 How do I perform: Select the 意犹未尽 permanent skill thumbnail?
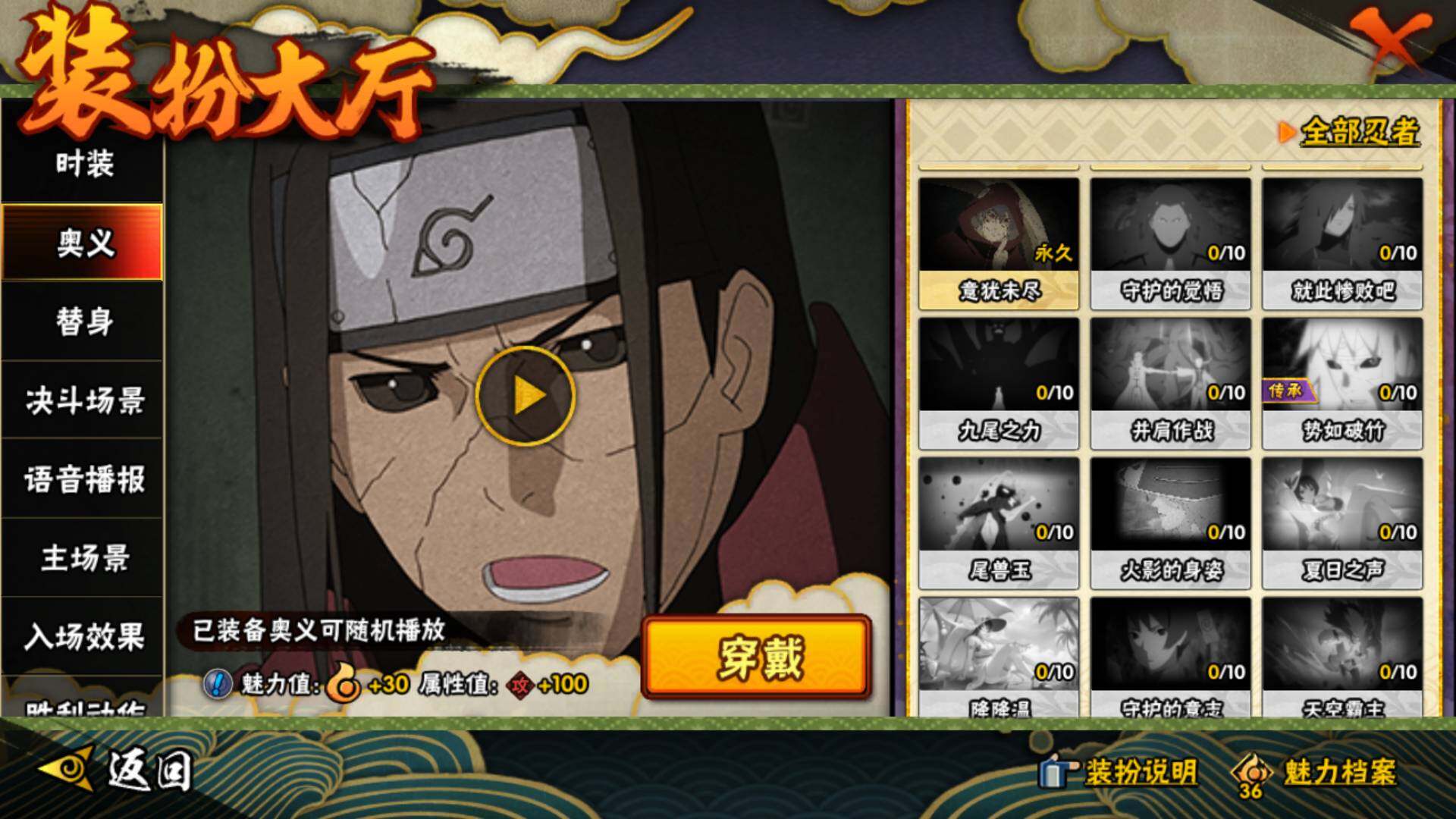coord(999,243)
